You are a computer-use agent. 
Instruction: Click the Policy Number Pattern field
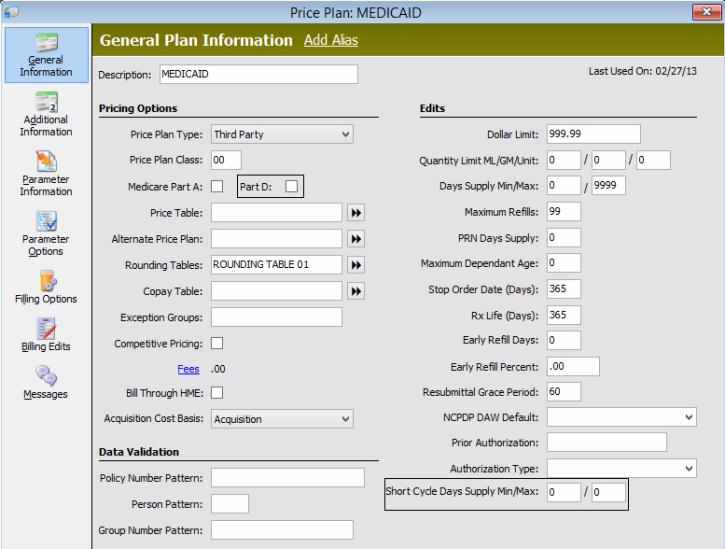[x=288, y=478]
